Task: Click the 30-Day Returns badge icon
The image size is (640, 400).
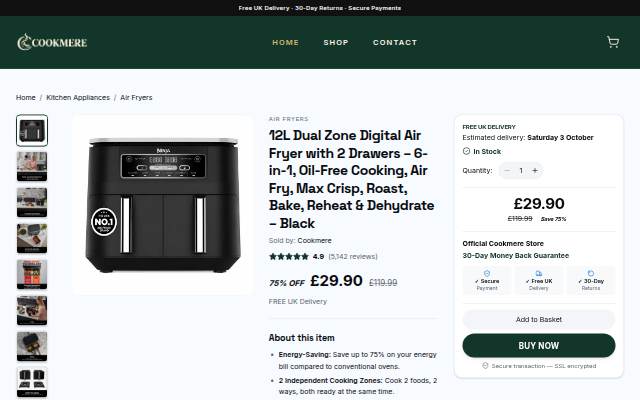Action: tap(591, 273)
